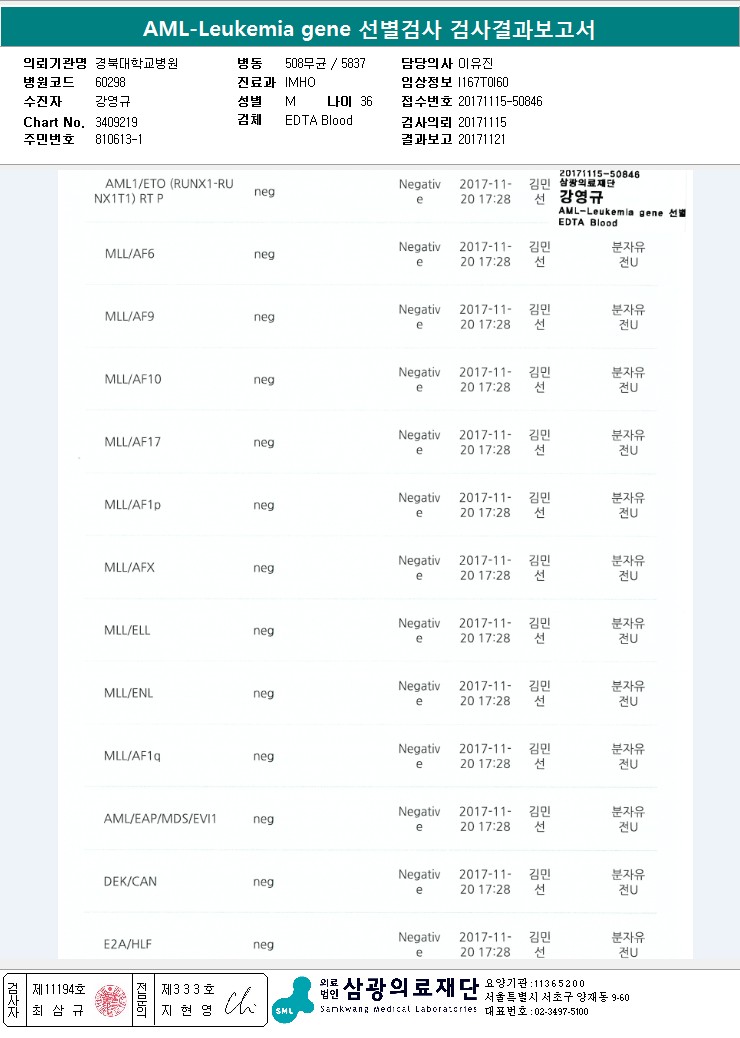This screenshot has height=1038, width=740.
Task: Select the MLL/AF6 test row name
Action: [x=130, y=254]
